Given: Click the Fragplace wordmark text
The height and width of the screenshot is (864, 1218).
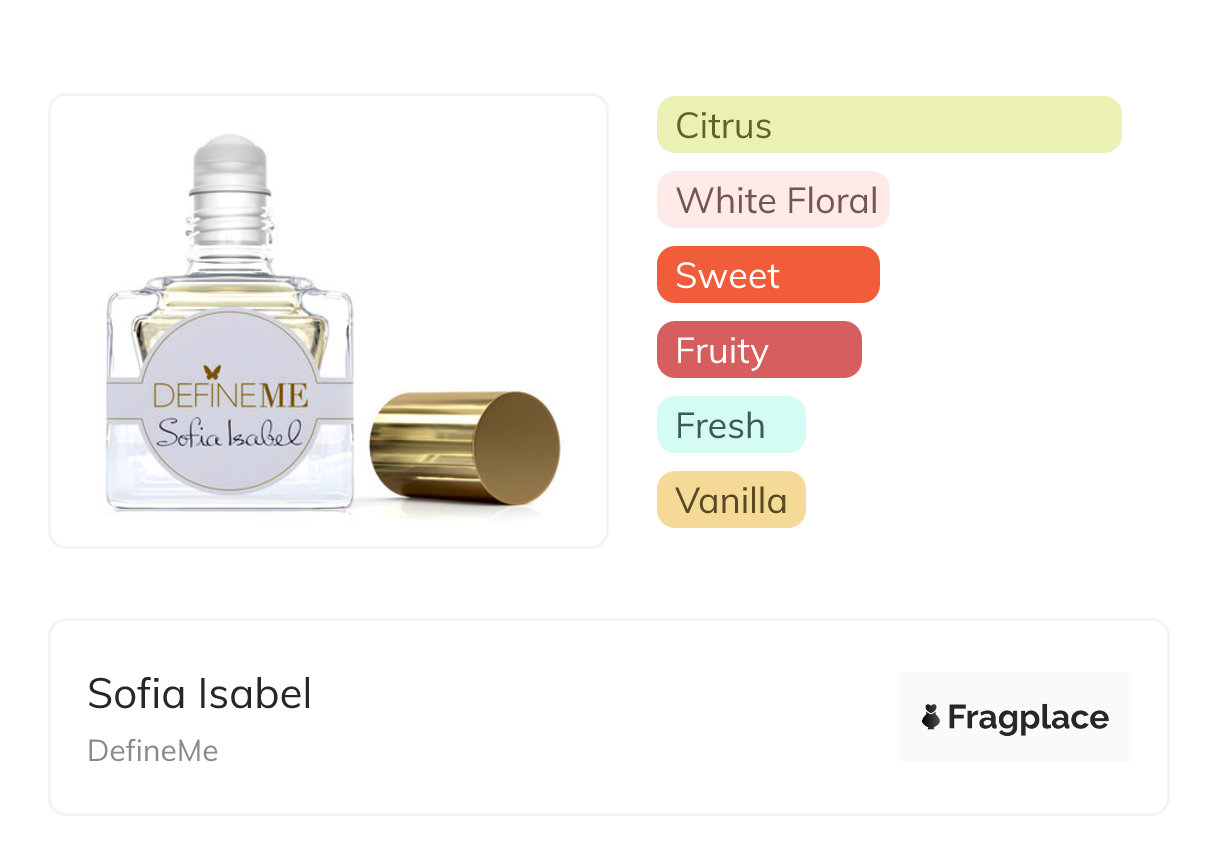Looking at the screenshot, I should tap(1028, 717).
